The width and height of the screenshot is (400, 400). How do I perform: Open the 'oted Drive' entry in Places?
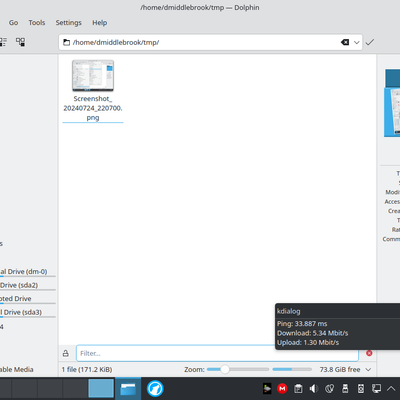[x=27, y=299]
